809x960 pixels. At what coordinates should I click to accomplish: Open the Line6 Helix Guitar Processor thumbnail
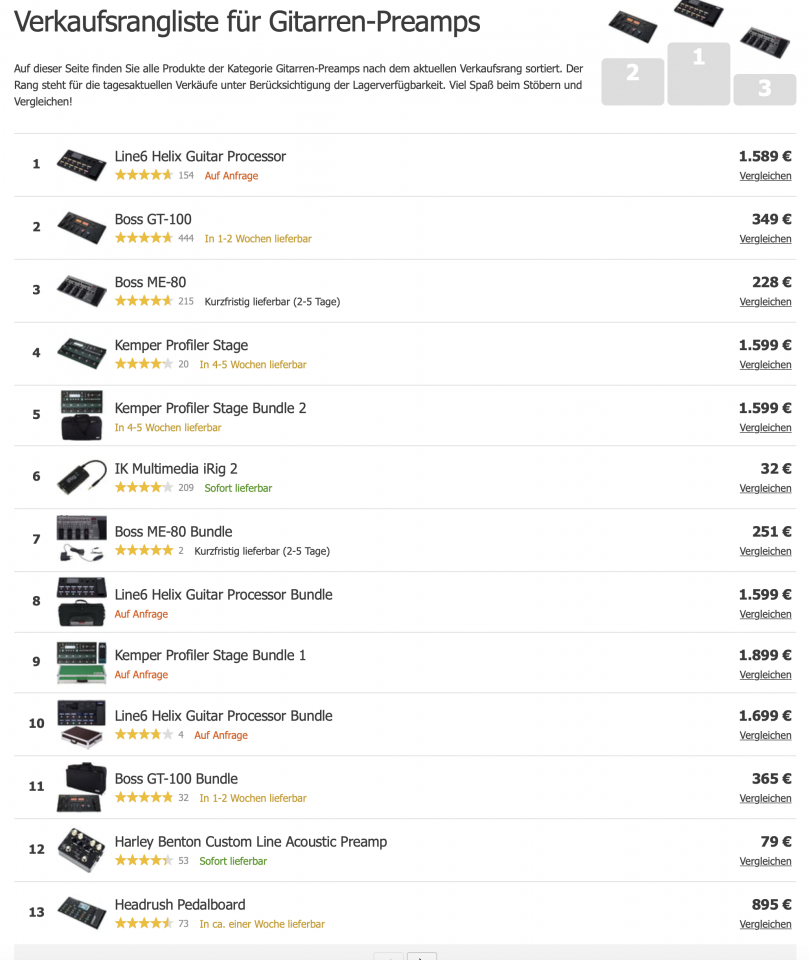click(81, 164)
